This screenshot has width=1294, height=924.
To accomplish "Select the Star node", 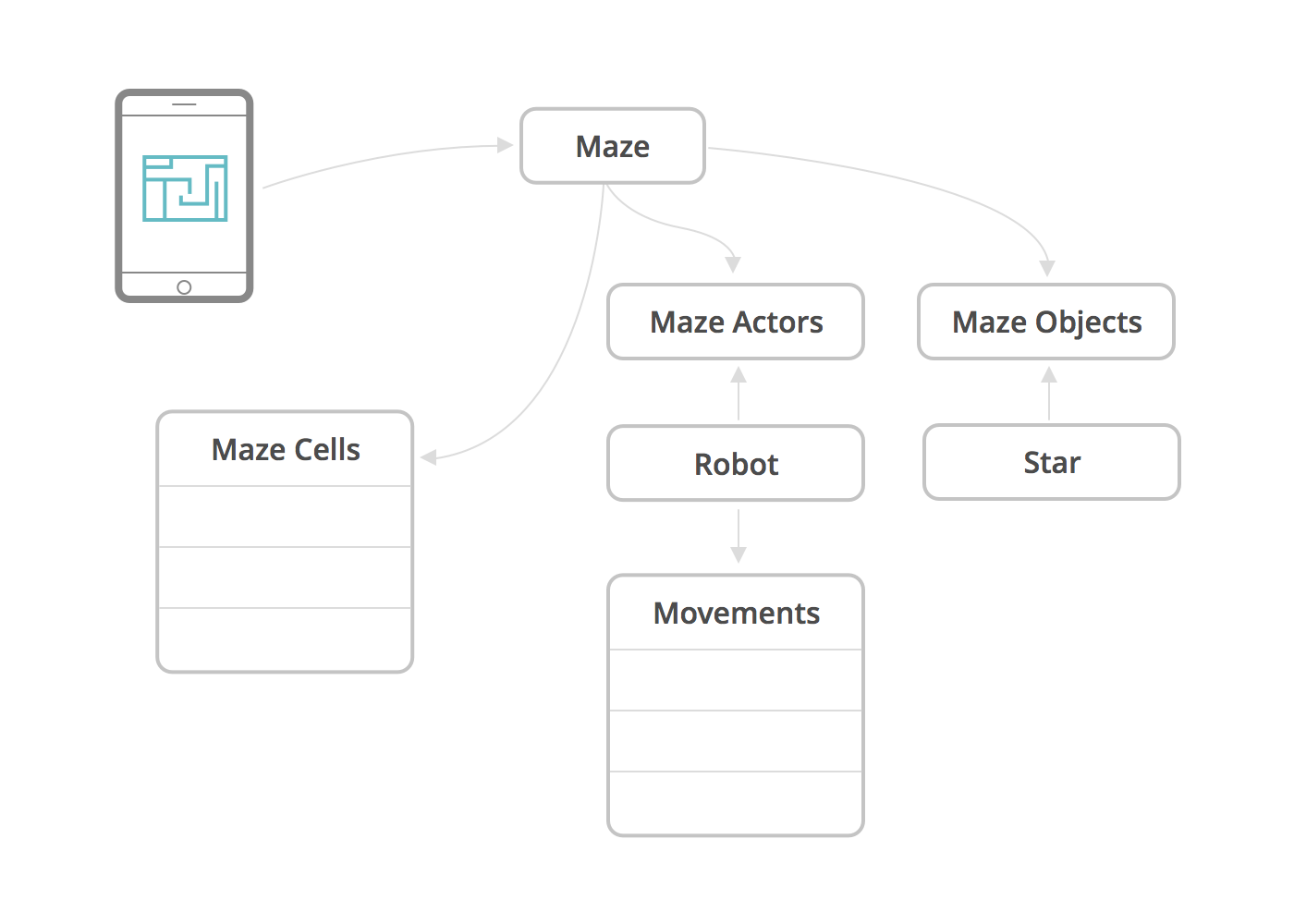I will 1051,462.
